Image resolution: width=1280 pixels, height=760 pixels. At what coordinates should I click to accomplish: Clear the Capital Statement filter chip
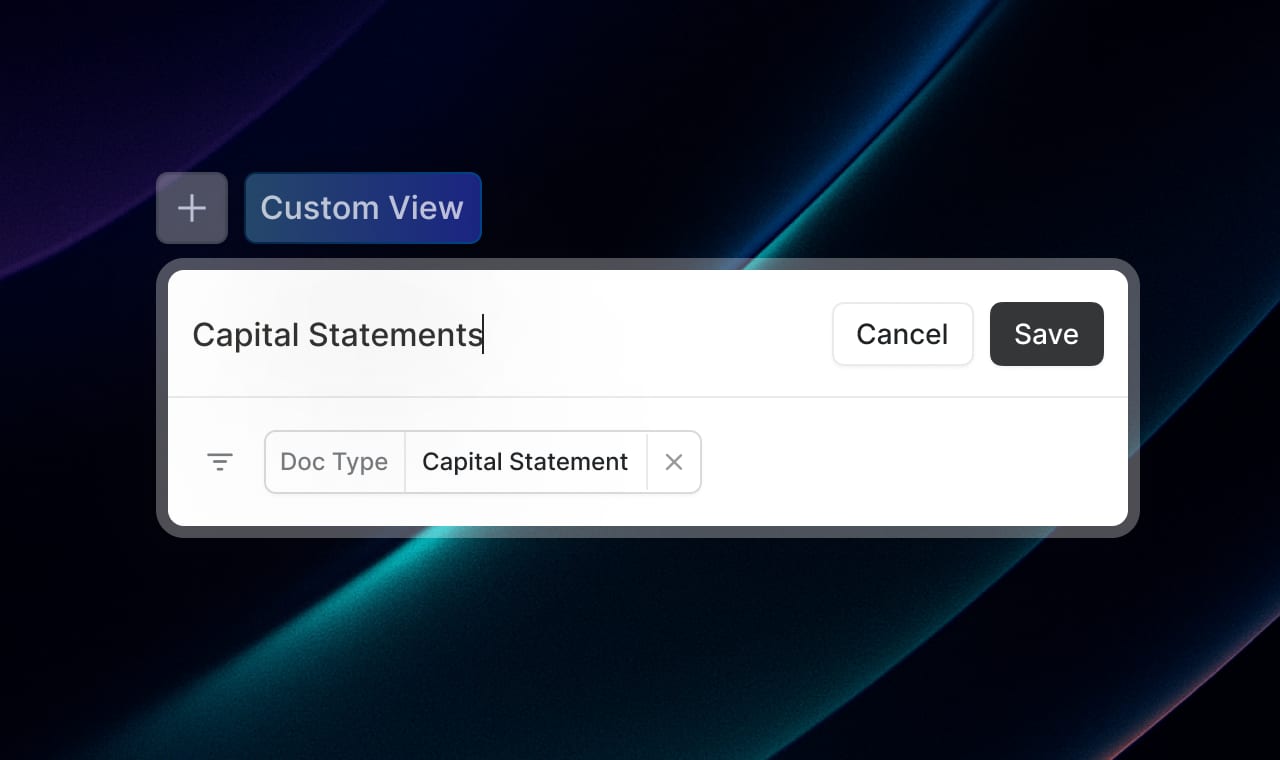(673, 462)
